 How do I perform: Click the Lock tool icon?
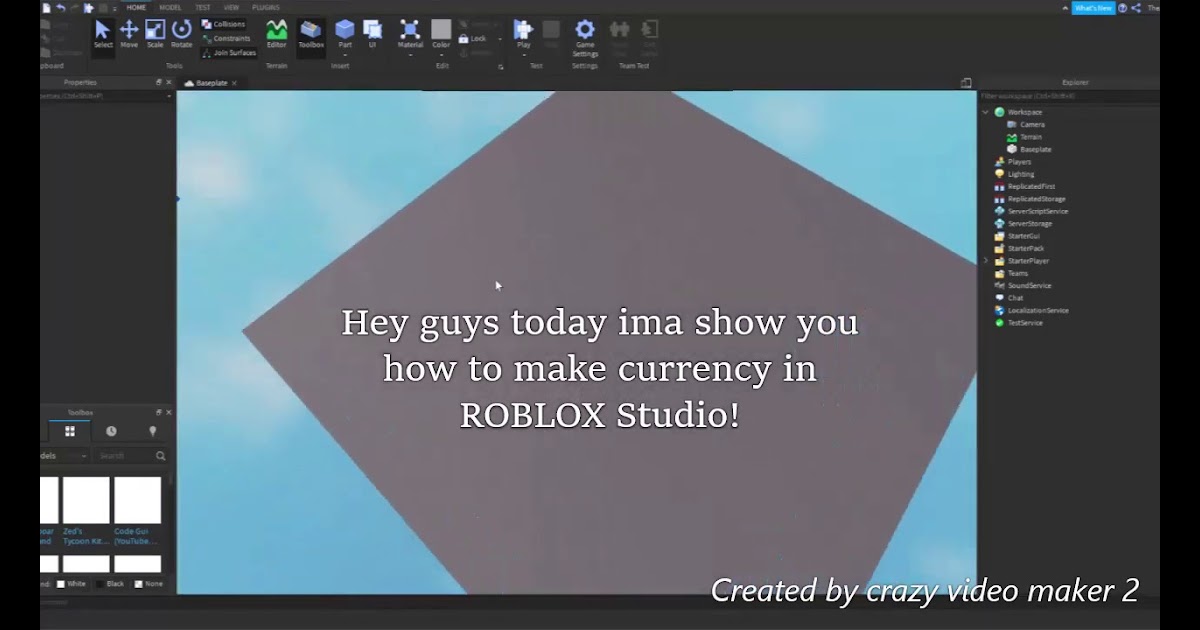(x=464, y=38)
